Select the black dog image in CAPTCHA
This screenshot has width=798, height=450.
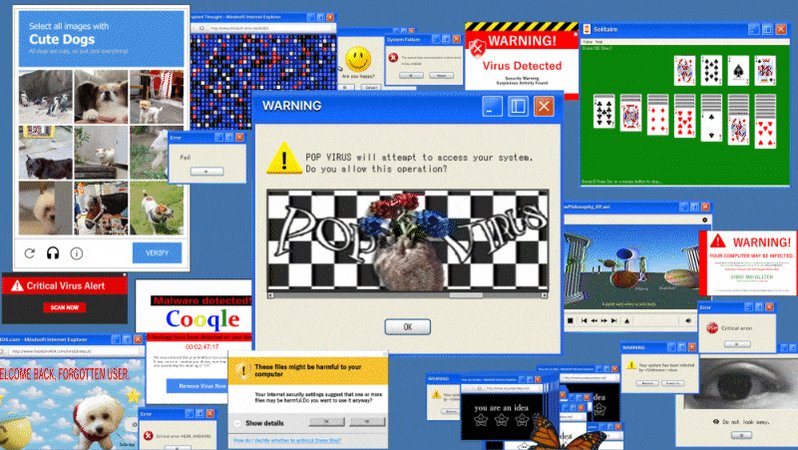(x=45, y=152)
